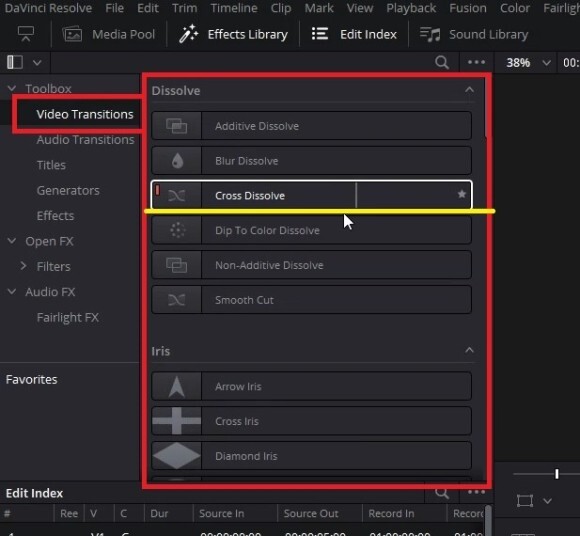Viewport: 580px width, 536px height.
Task: Click the Cross Iris plus icon
Action: (x=176, y=421)
